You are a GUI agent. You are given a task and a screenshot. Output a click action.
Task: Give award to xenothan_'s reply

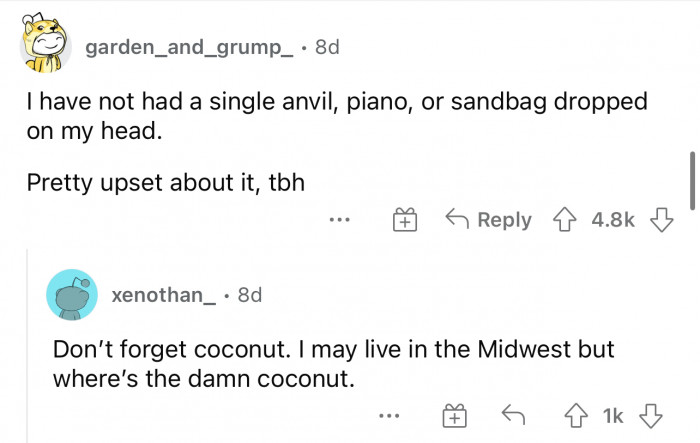(454, 413)
